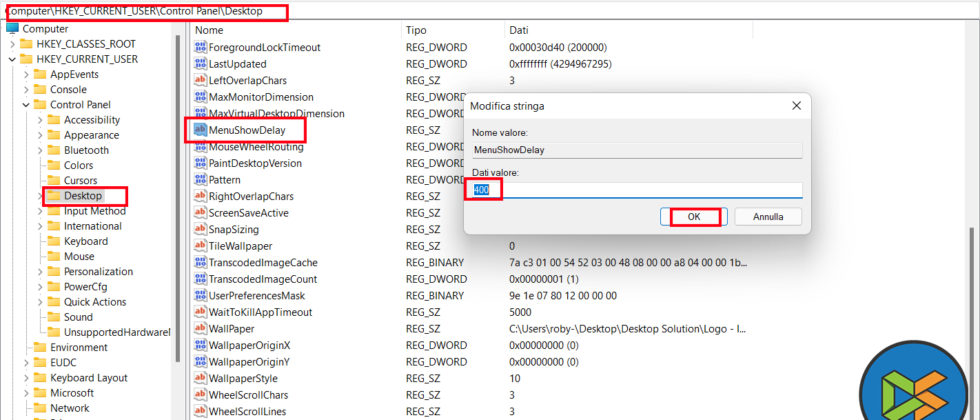Expand the Accessibility key
980x420 pixels.
(x=39, y=120)
